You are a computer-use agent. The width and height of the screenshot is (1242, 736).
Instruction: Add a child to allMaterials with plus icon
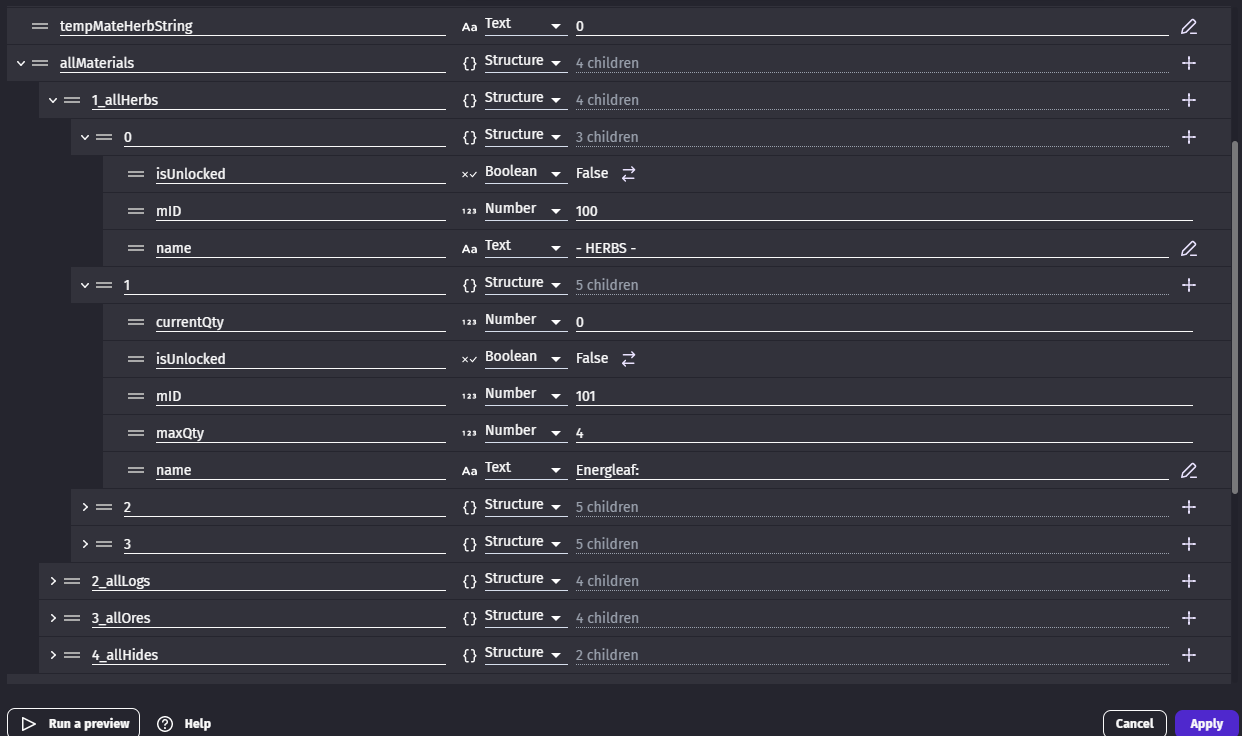[x=1188, y=63]
